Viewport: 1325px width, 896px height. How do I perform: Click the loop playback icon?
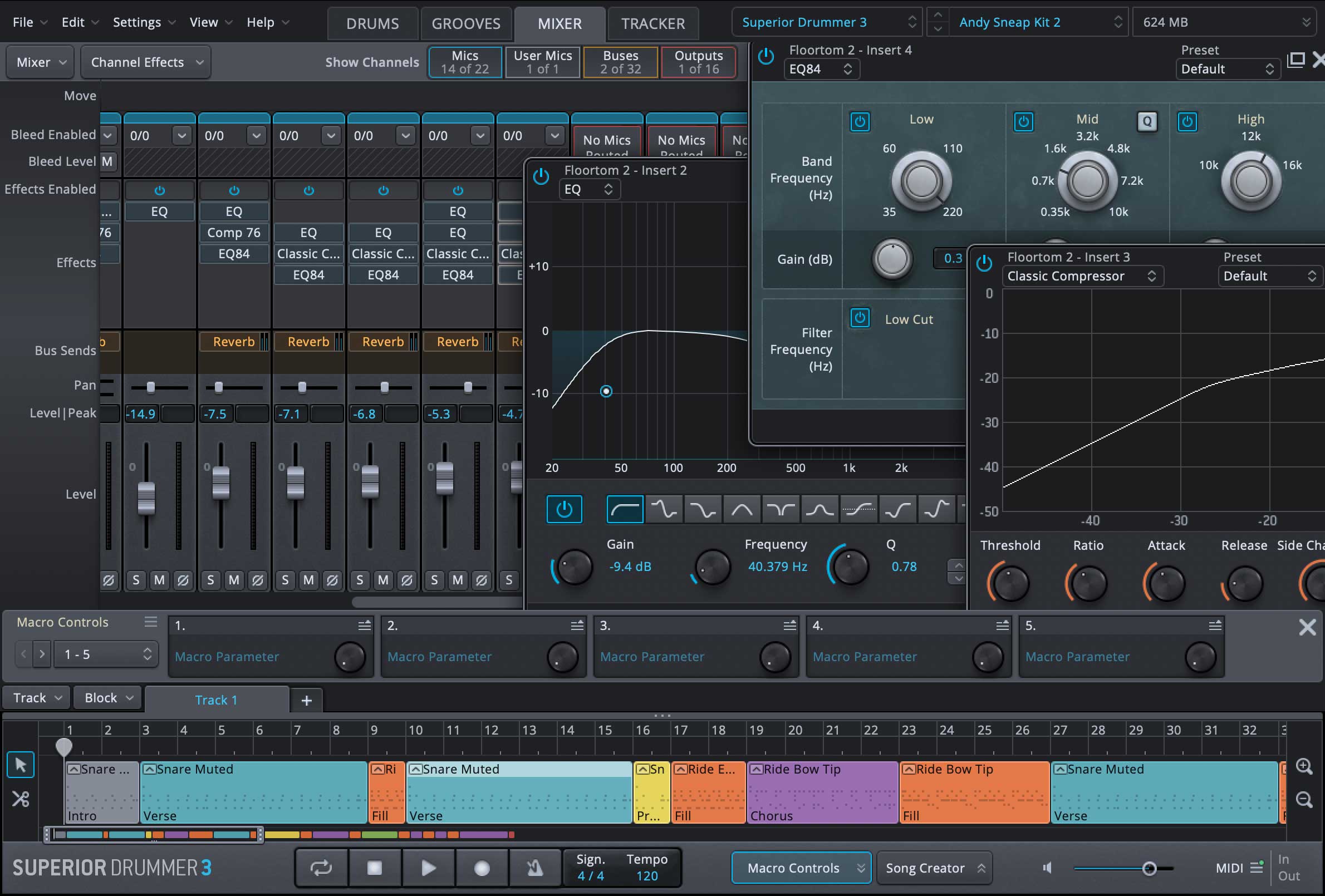(x=321, y=868)
